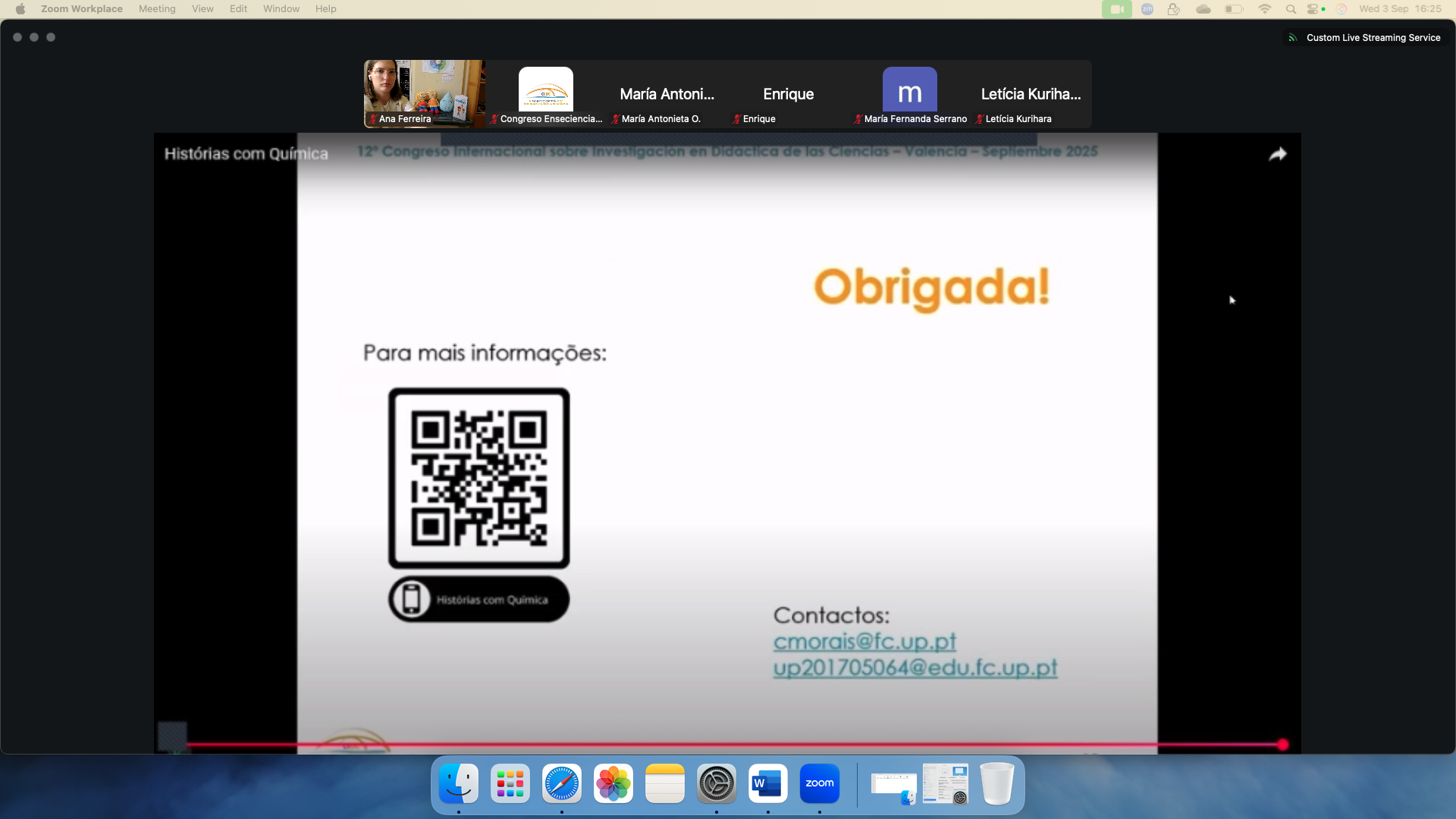Click the Zoom camera status icon in the menu bar

click(1116, 9)
